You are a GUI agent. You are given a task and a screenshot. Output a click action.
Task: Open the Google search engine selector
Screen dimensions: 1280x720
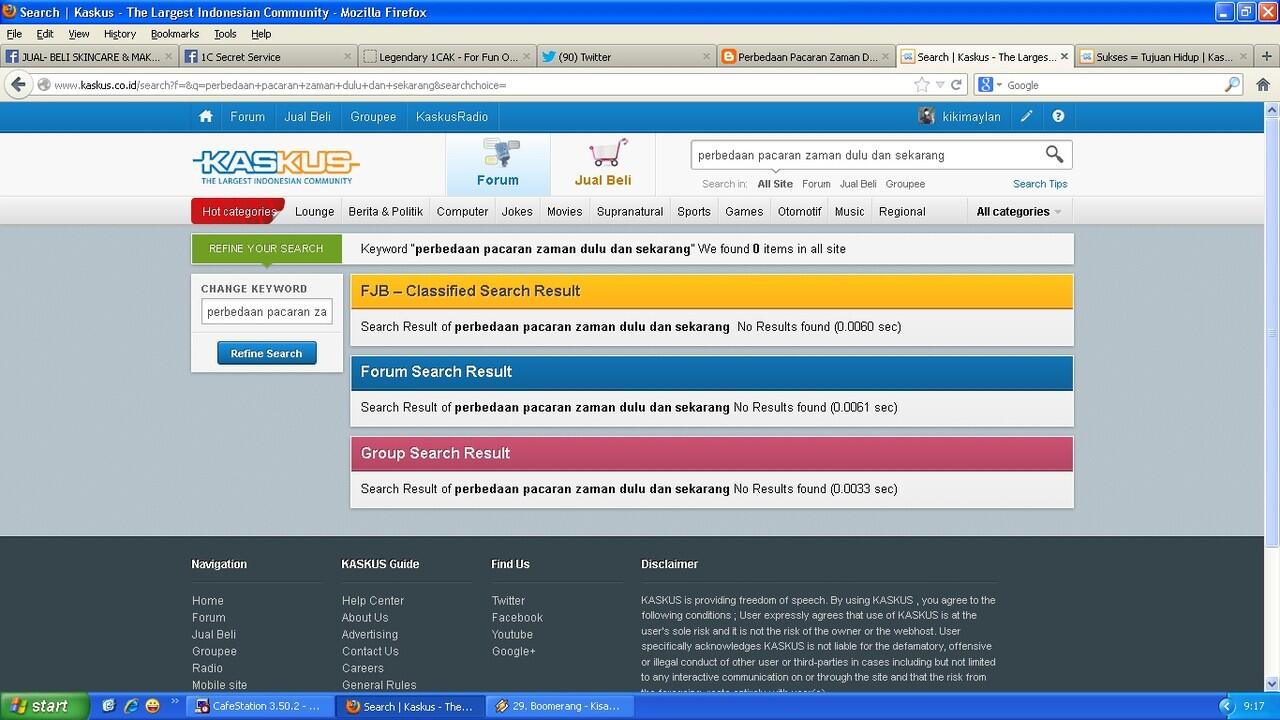pyautogui.click(x=989, y=85)
